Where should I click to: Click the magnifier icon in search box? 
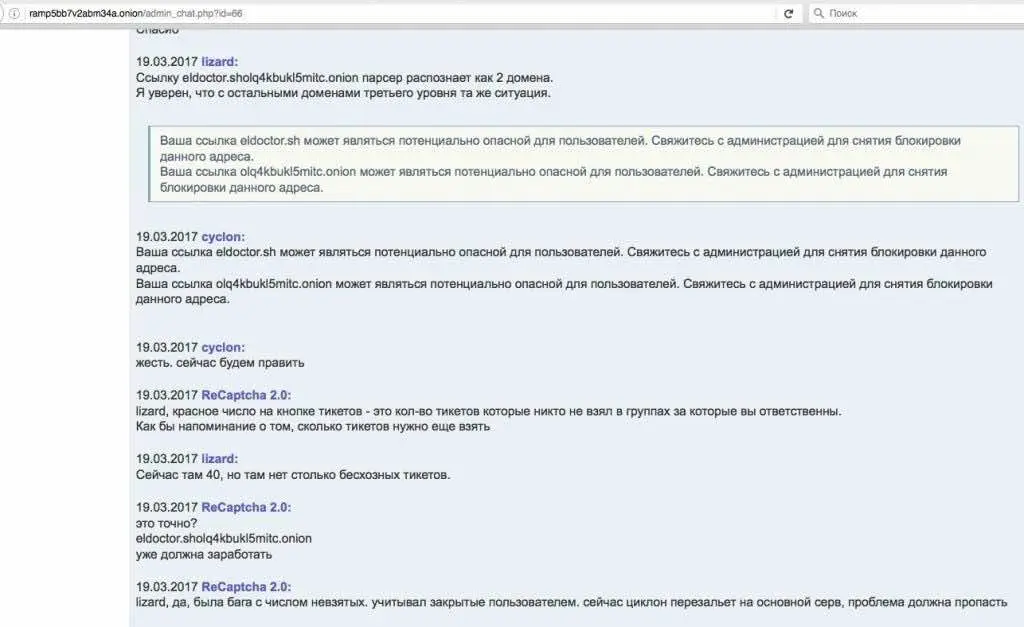819,13
